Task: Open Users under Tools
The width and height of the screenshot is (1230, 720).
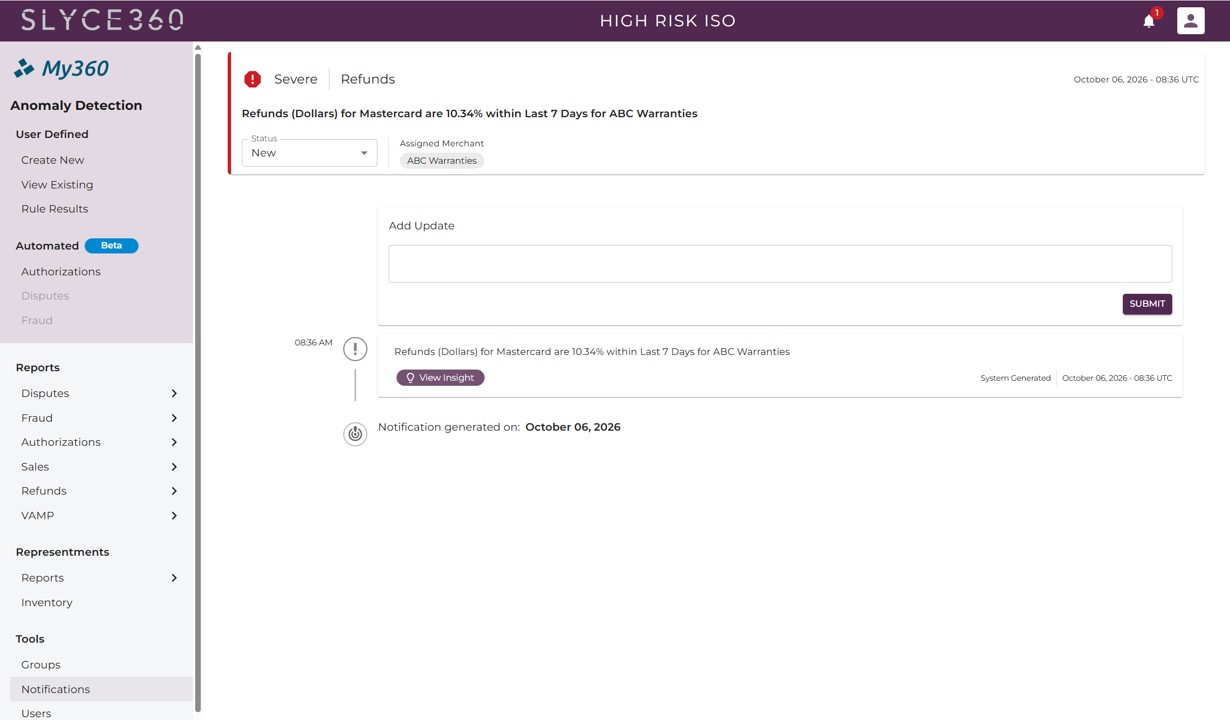Action: tap(36, 713)
